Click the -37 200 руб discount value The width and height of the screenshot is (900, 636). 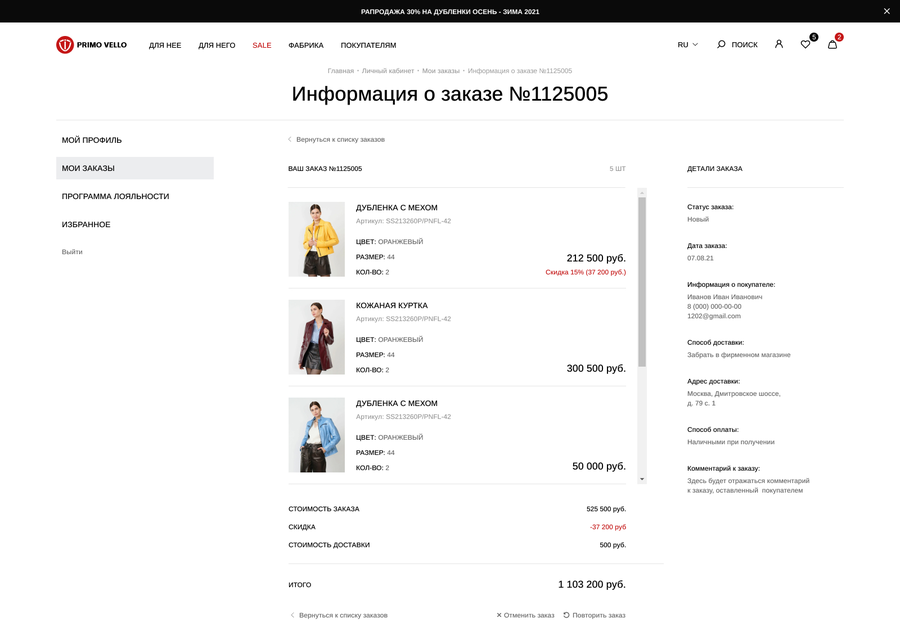(608, 527)
